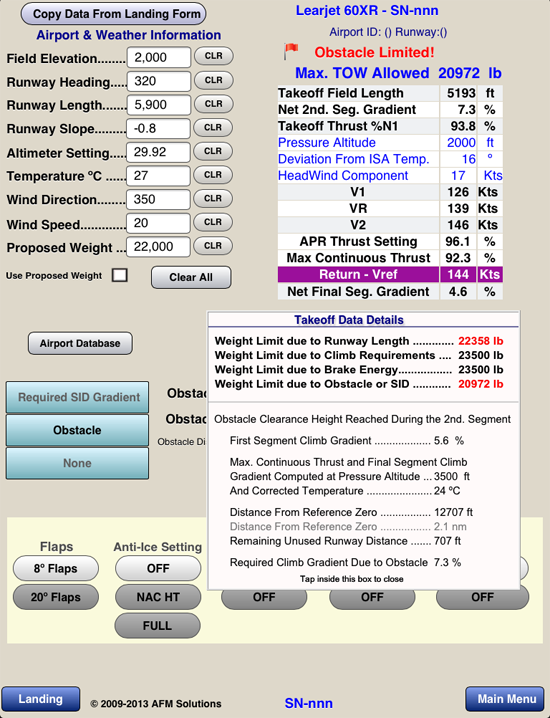Edit the Temperature °C field
Viewport: 550px width, 718px height.
pos(158,176)
